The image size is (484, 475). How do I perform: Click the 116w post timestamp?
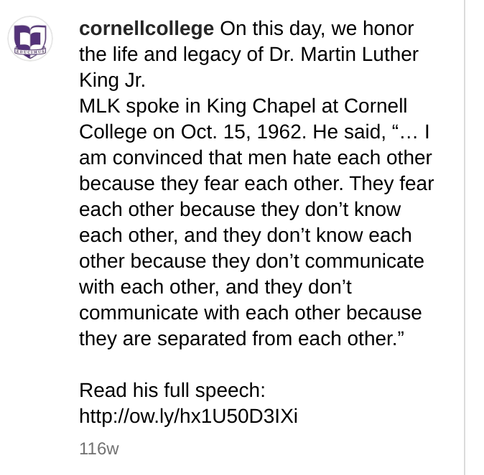click(x=99, y=449)
